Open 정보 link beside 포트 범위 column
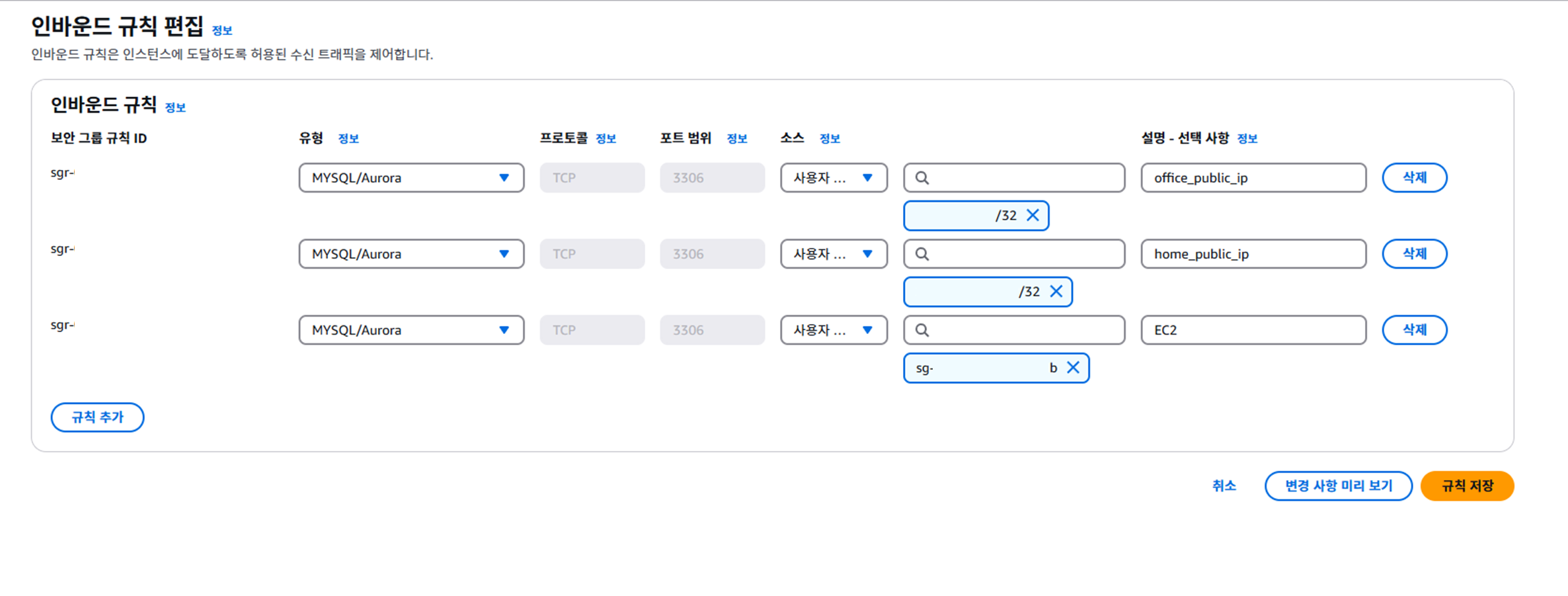Image resolution: width=1568 pixels, height=596 pixels. click(737, 138)
